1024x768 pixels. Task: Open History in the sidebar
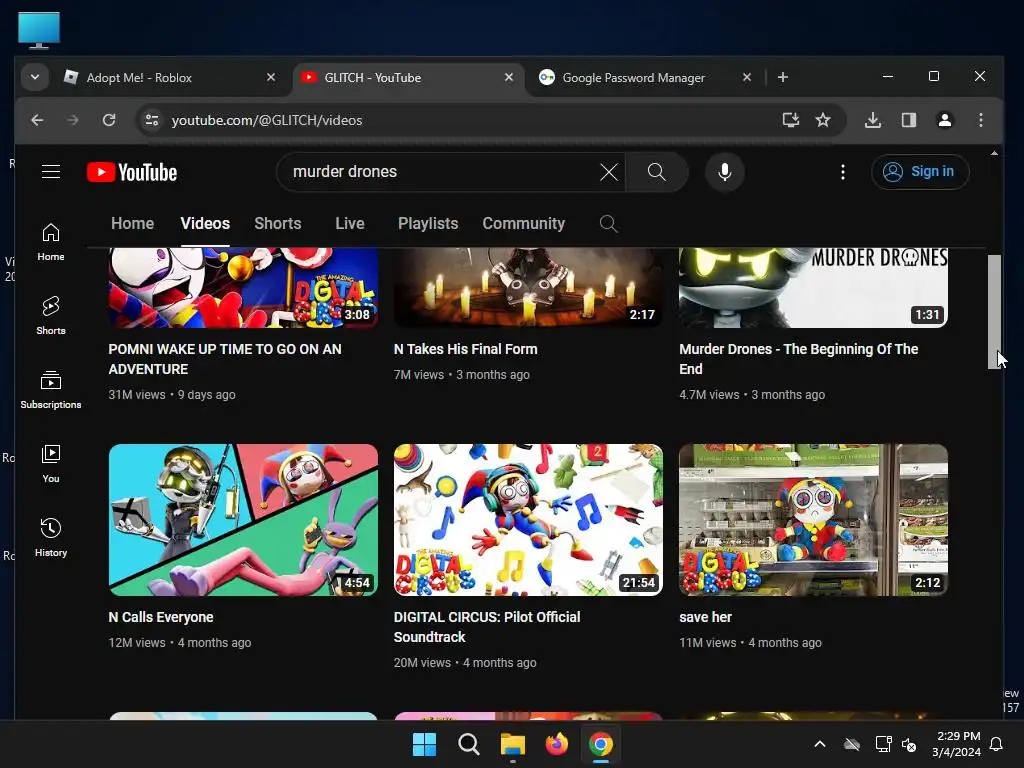51,537
